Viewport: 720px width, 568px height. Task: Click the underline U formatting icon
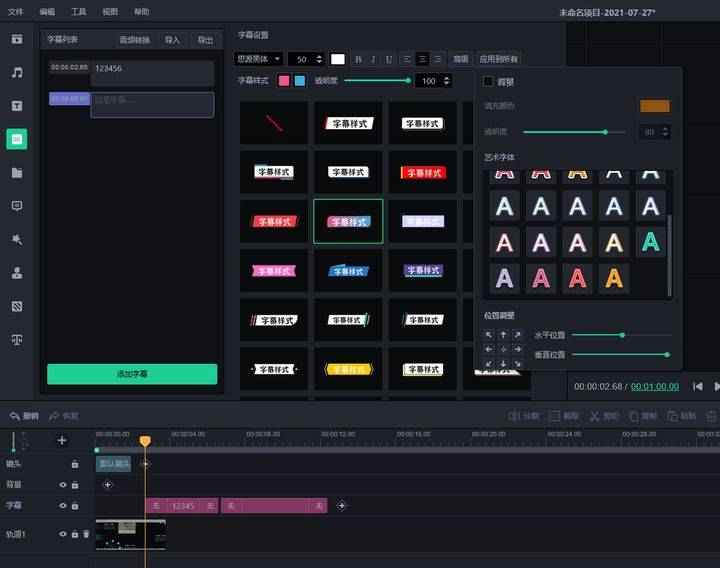tap(389, 59)
